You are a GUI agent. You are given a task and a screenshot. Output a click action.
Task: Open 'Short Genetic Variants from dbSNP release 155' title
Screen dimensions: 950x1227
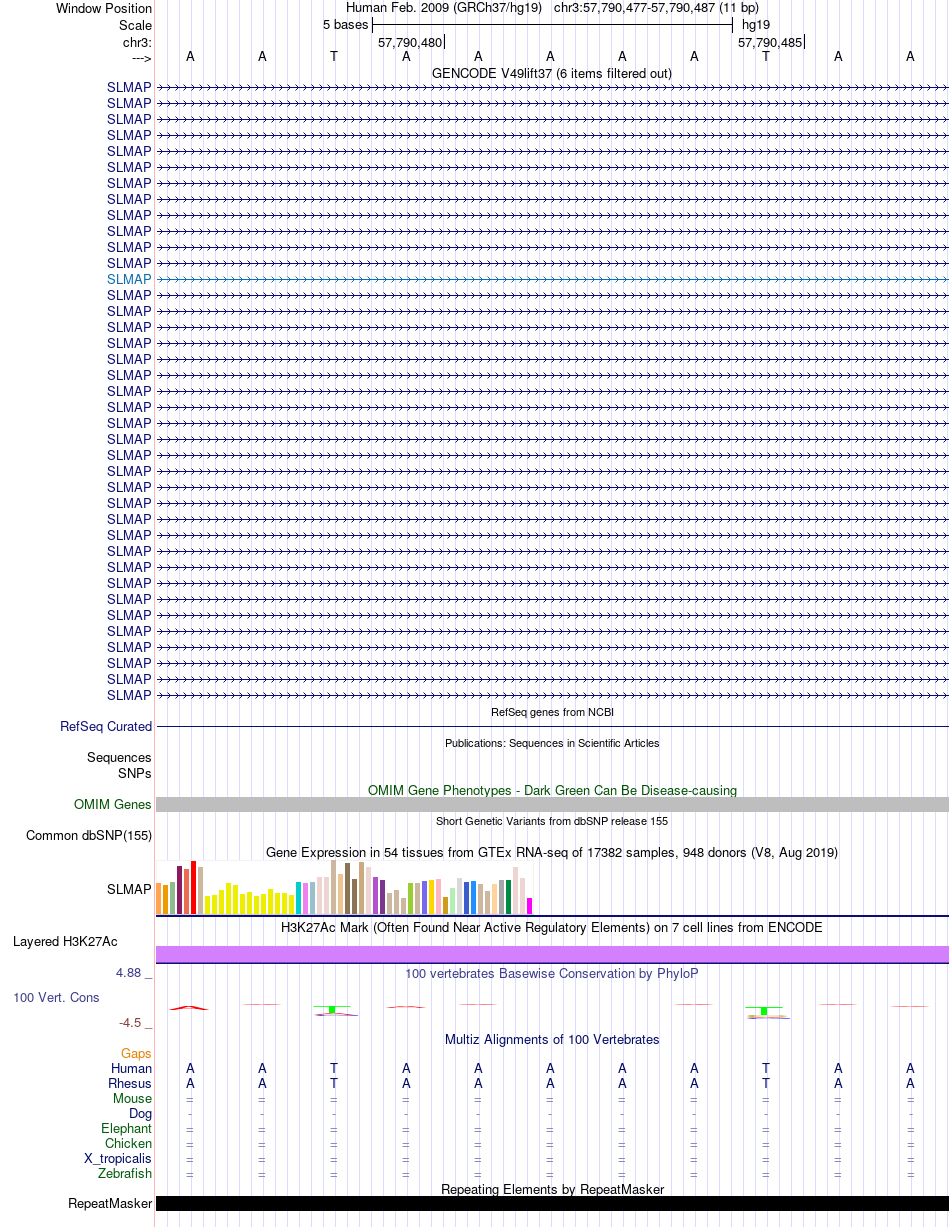[x=552, y=821]
